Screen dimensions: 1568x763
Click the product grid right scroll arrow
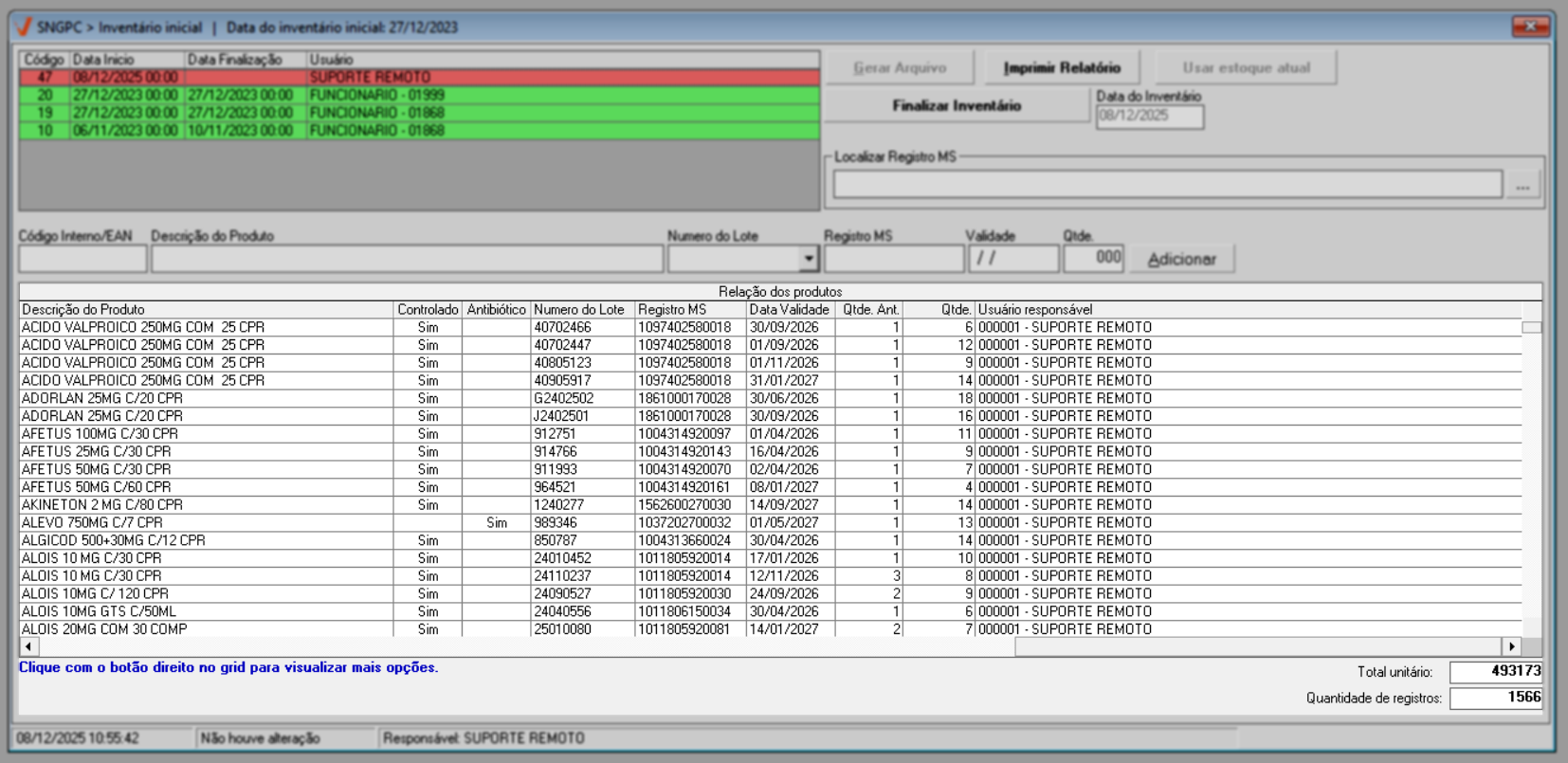[x=1512, y=646]
